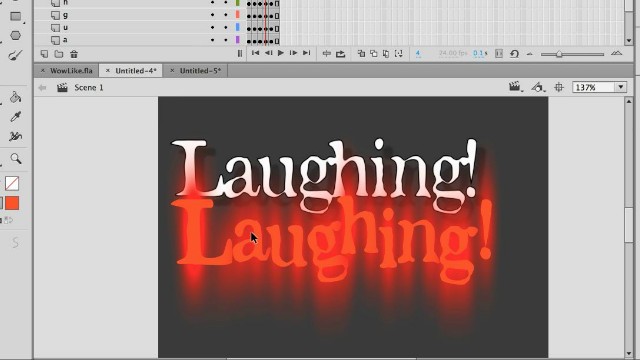Step forward one frame

(293, 53)
